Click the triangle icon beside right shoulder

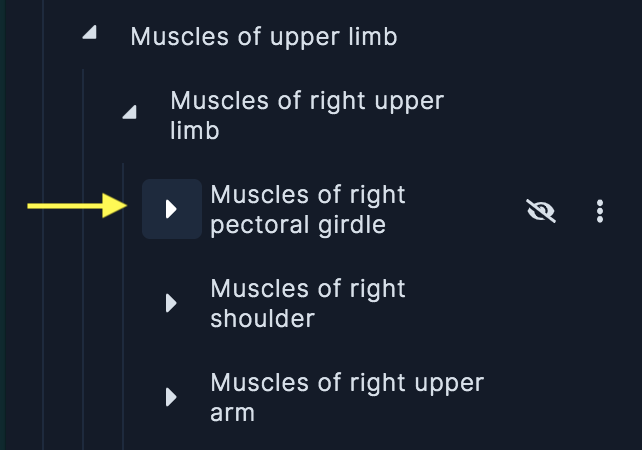pyautogui.click(x=171, y=303)
